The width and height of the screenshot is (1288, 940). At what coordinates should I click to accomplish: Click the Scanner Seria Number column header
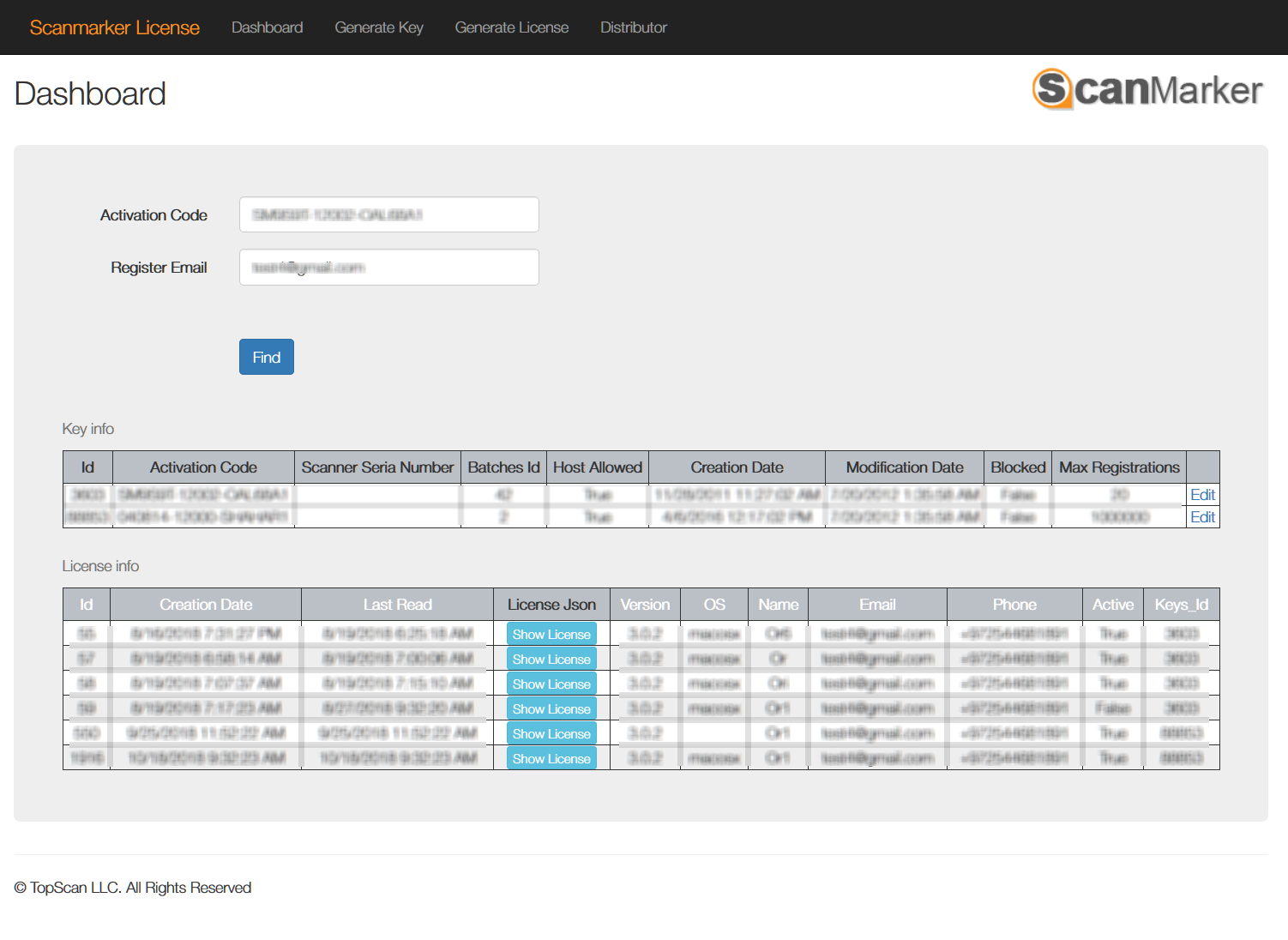pos(377,467)
